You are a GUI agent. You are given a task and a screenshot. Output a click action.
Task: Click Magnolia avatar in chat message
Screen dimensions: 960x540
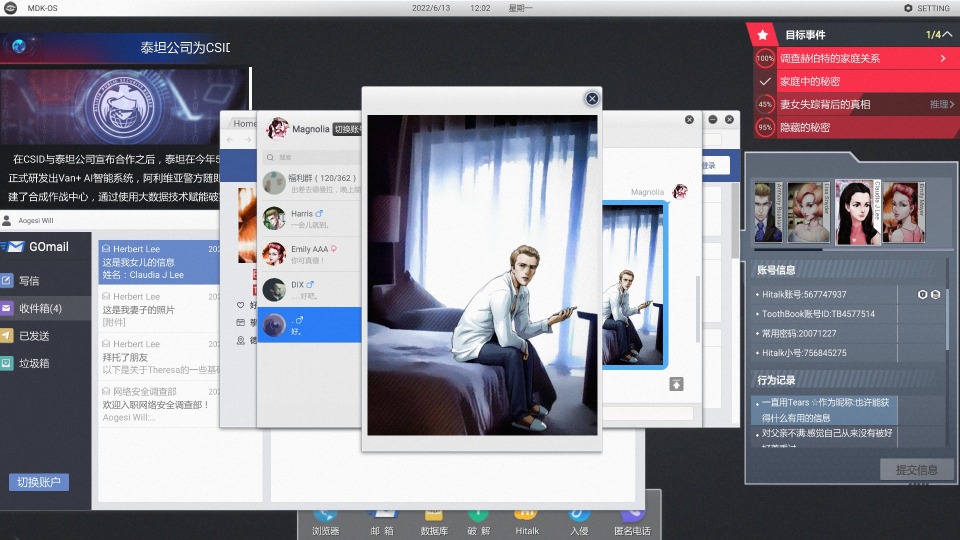tap(680, 192)
